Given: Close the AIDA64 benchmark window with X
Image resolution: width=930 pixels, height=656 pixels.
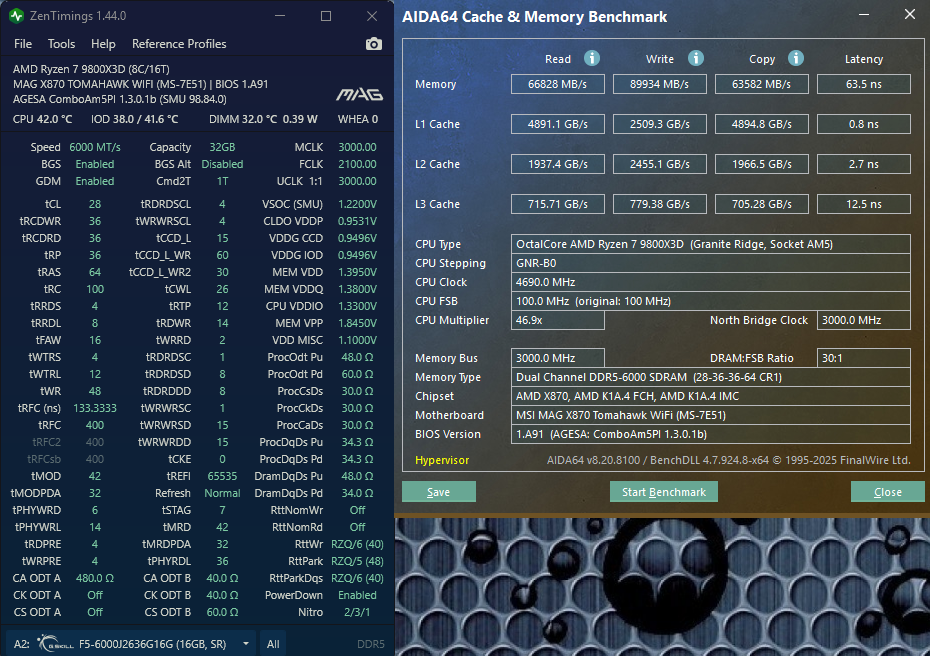Looking at the screenshot, I should pyautogui.click(x=910, y=14).
